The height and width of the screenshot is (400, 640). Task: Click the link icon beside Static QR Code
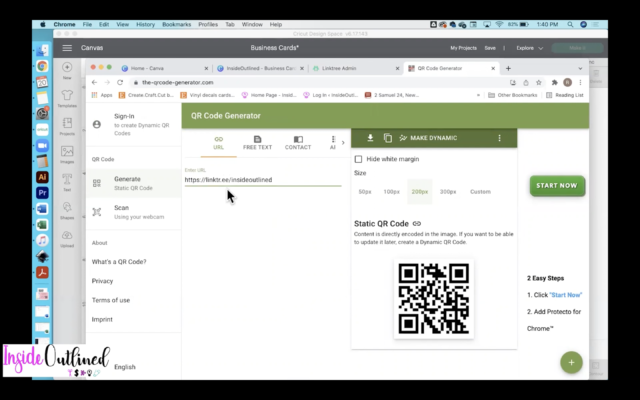click(x=417, y=223)
